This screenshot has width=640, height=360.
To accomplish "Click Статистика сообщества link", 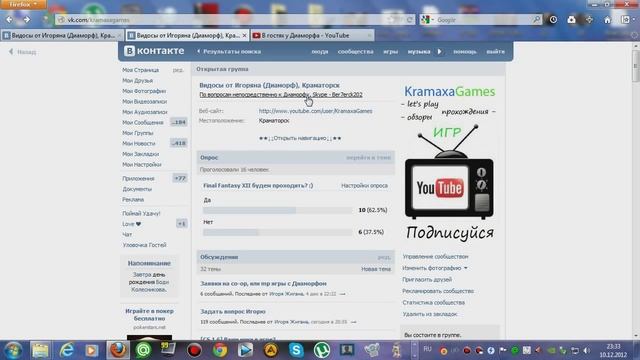I will pos(433,302).
